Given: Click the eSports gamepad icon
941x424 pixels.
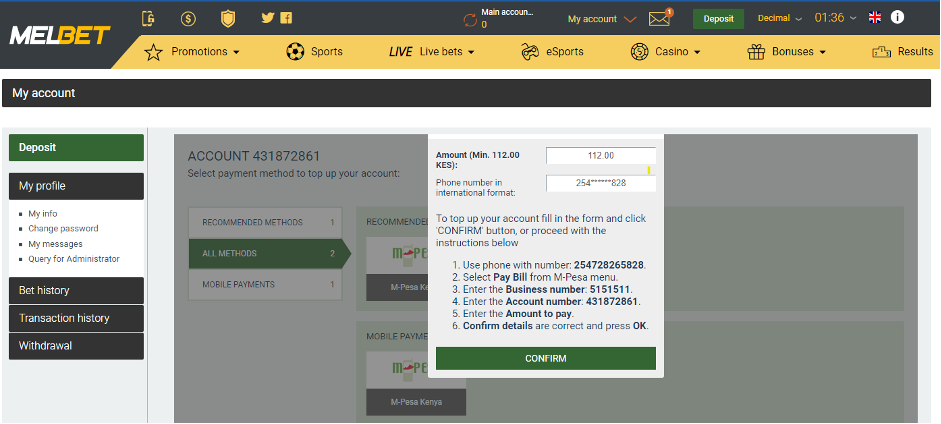Looking at the screenshot, I should 530,52.
